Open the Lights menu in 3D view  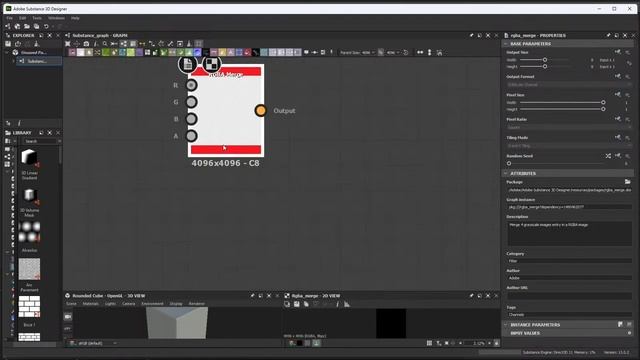(x=110, y=304)
